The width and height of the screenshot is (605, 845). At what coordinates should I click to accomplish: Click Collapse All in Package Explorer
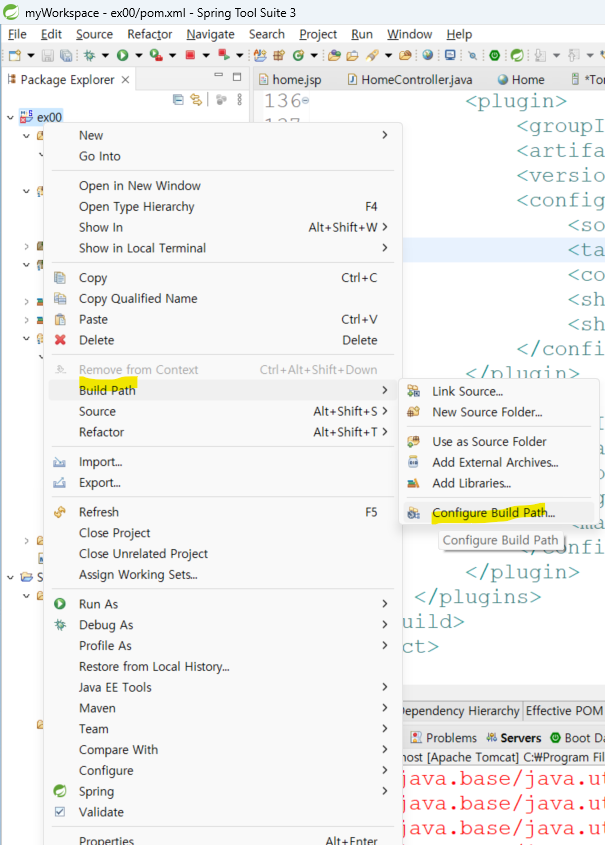[178, 100]
